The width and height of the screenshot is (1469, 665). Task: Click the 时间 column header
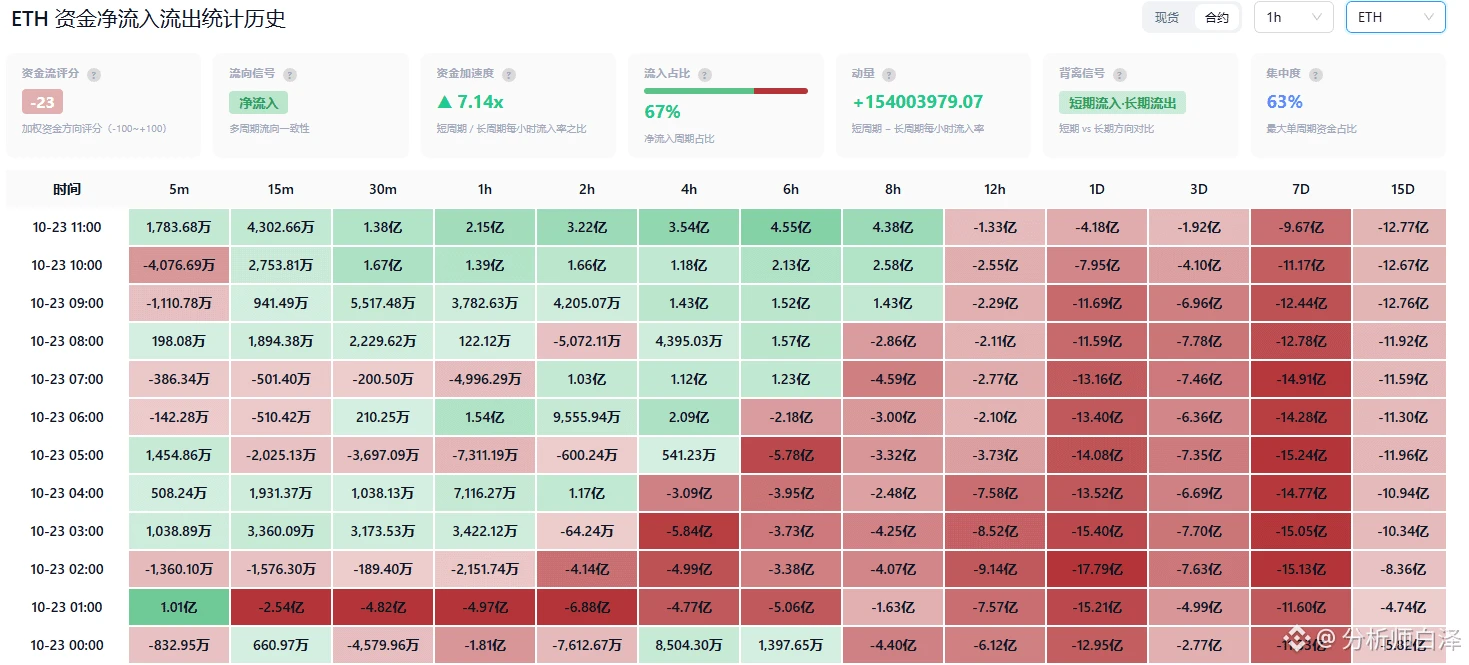click(x=67, y=189)
